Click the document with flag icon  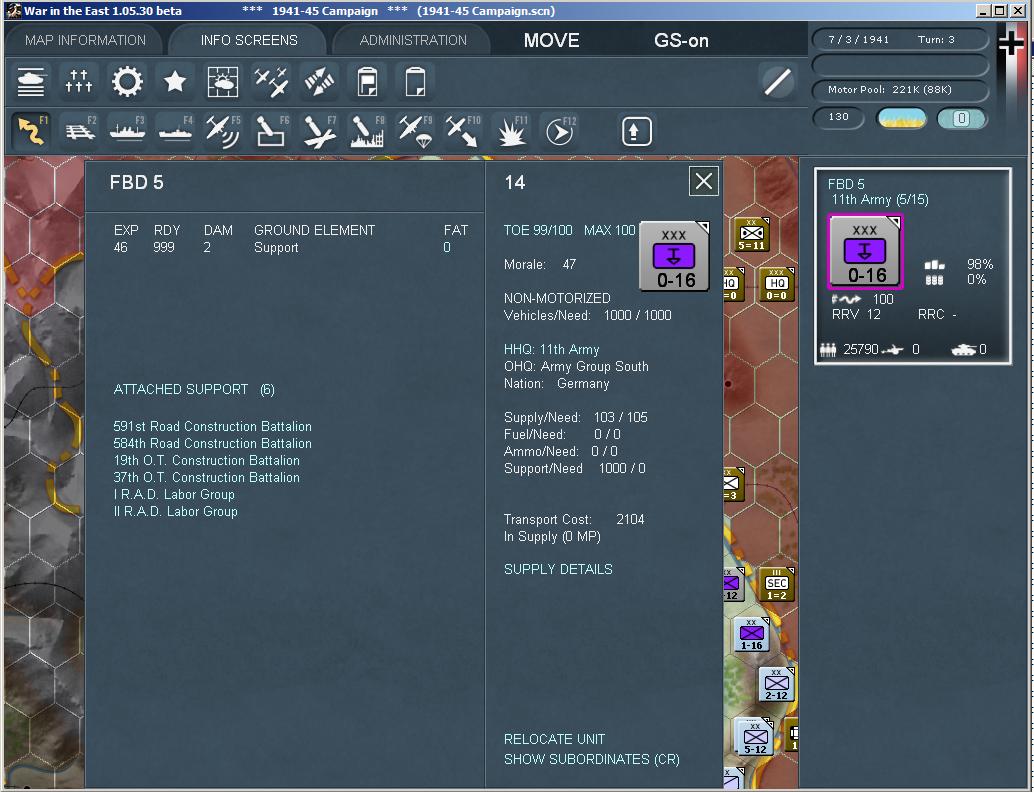click(x=367, y=82)
